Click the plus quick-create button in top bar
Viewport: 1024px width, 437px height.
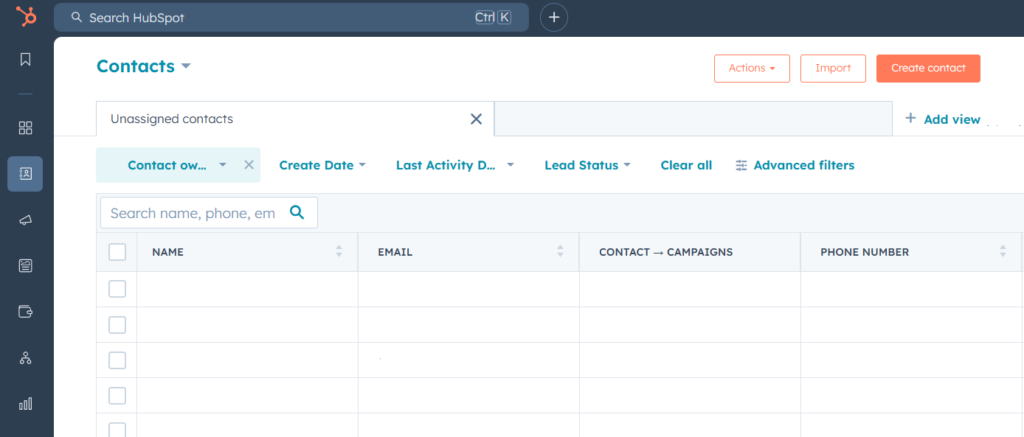point(554,17)
